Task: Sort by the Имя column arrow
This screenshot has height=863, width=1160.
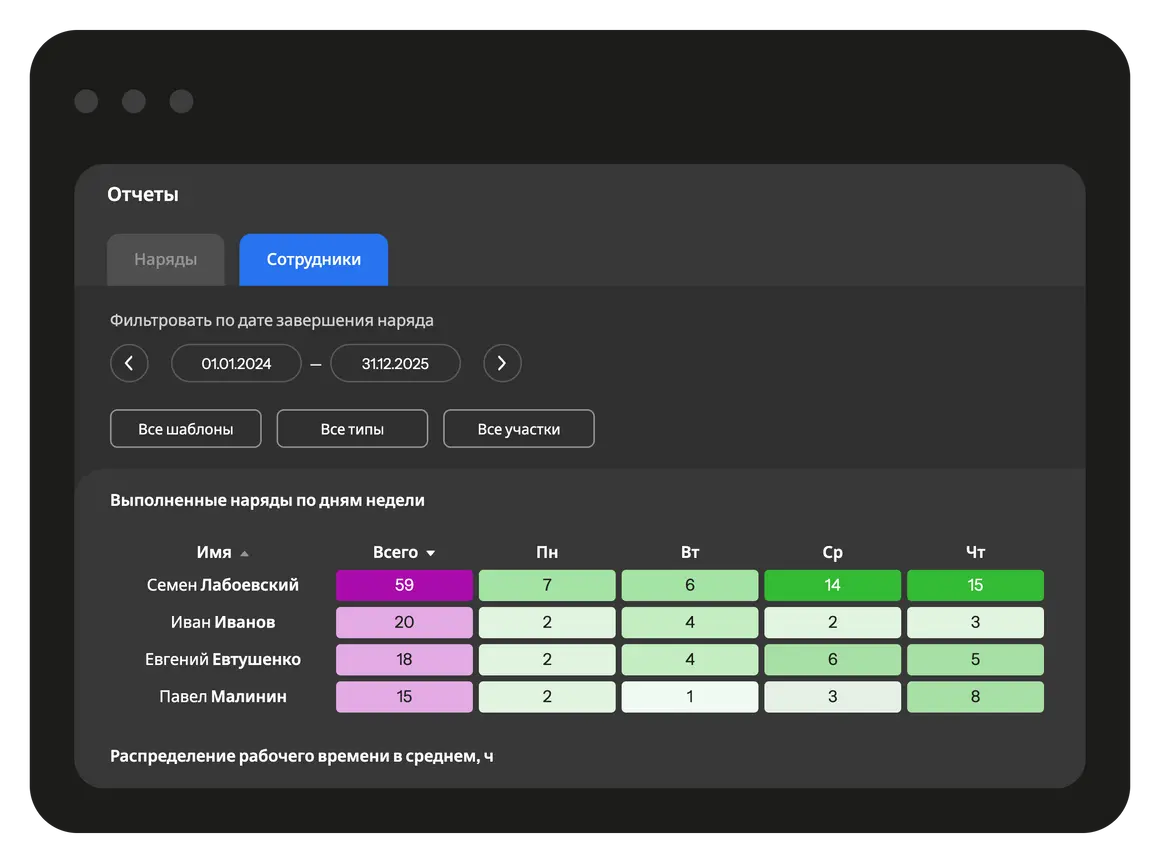Action: coord(245,553)
